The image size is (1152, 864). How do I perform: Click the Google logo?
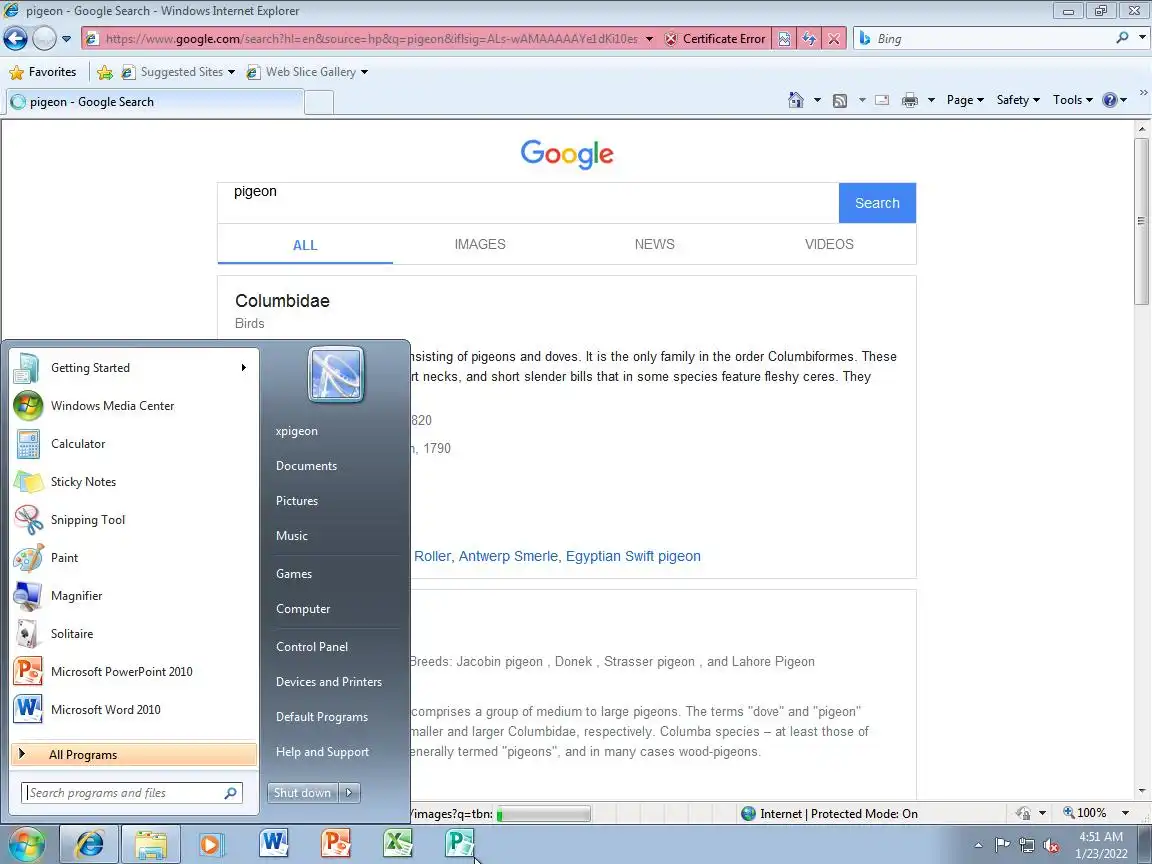coord(566,154)
